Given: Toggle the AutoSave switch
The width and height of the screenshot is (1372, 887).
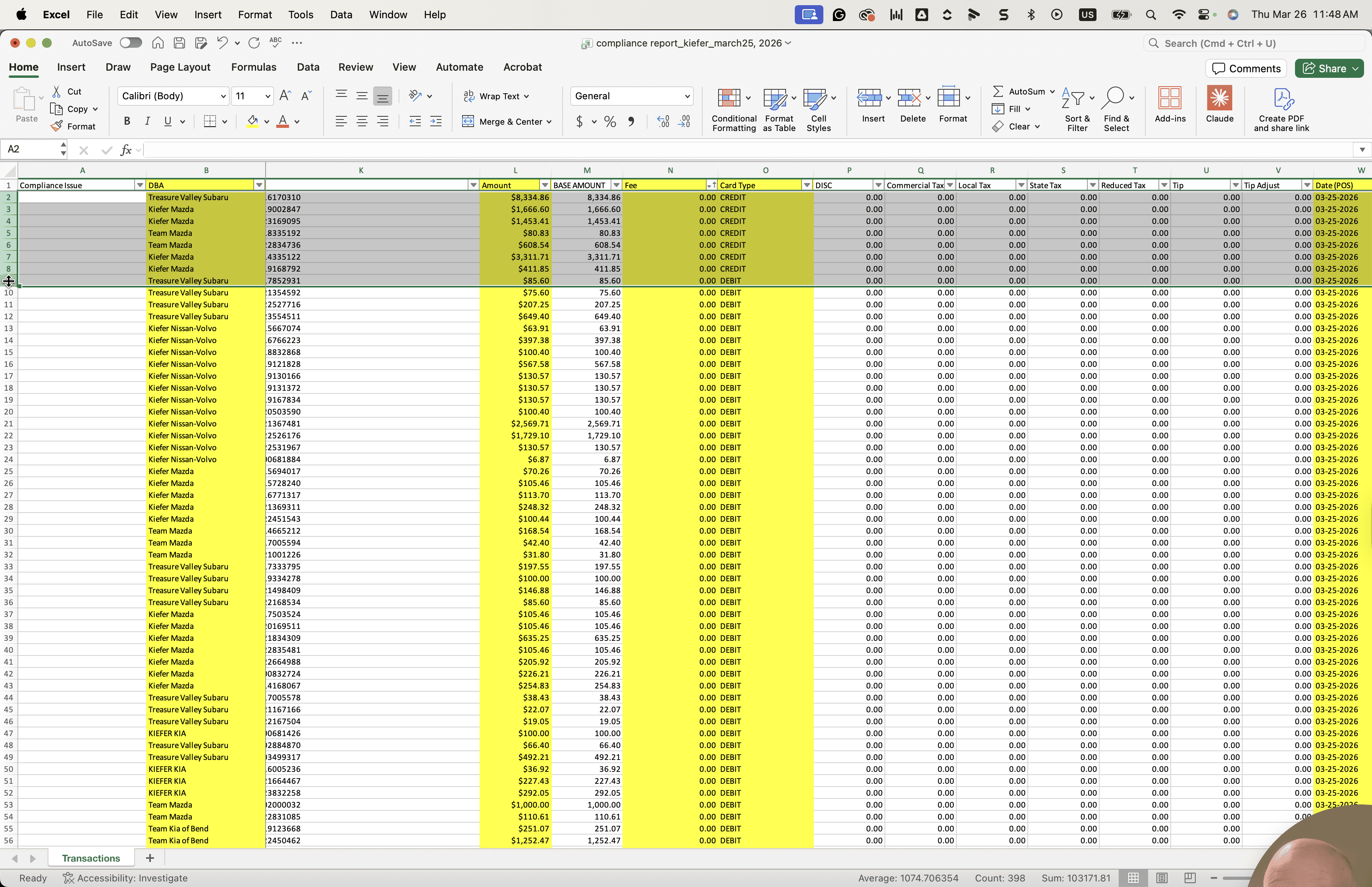Looking at the screenshot, I should (131, 42).
